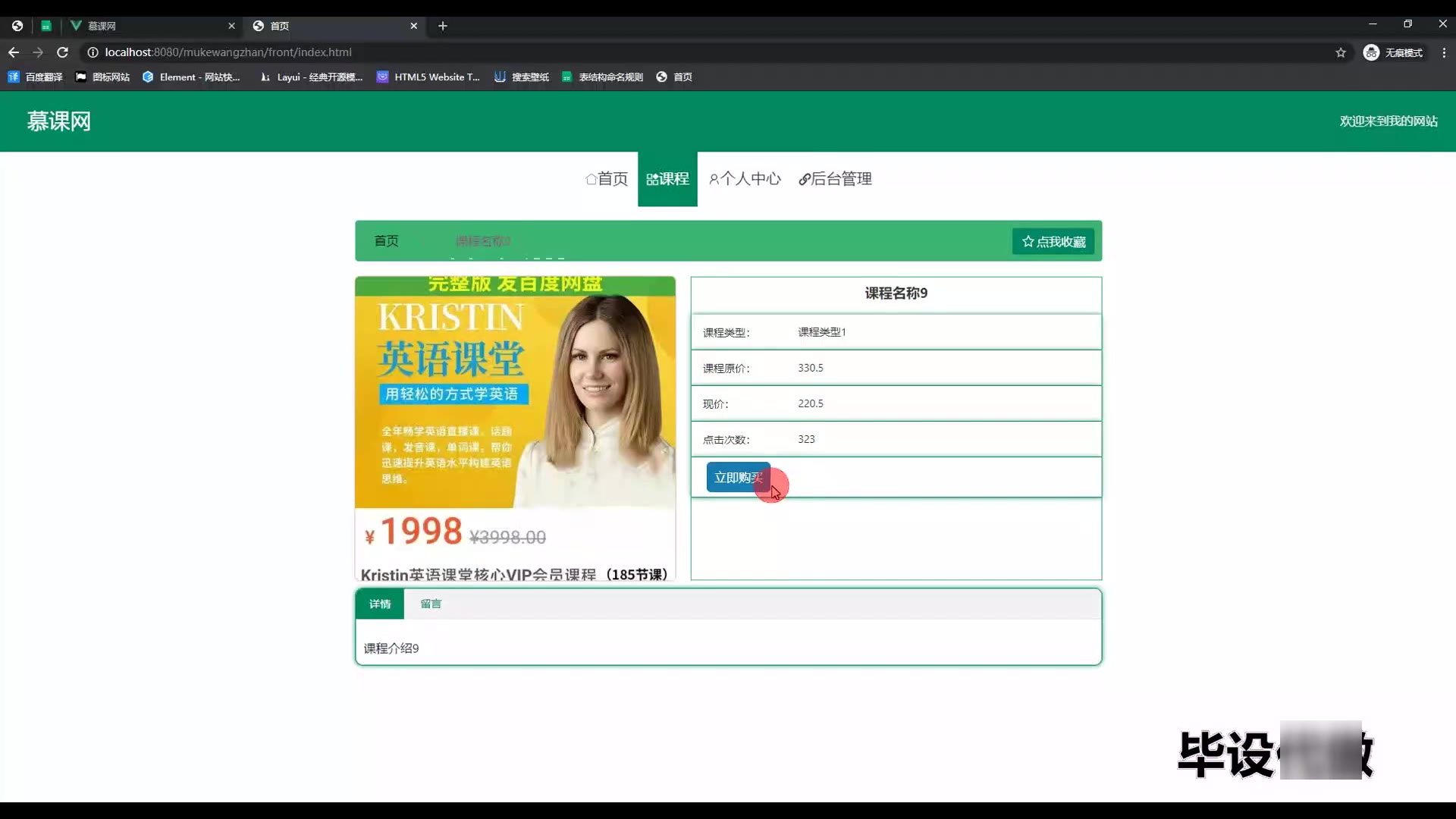The image size is (1456, 819).
Task: Click the 立即购买 button
Action: pos(739,478)
